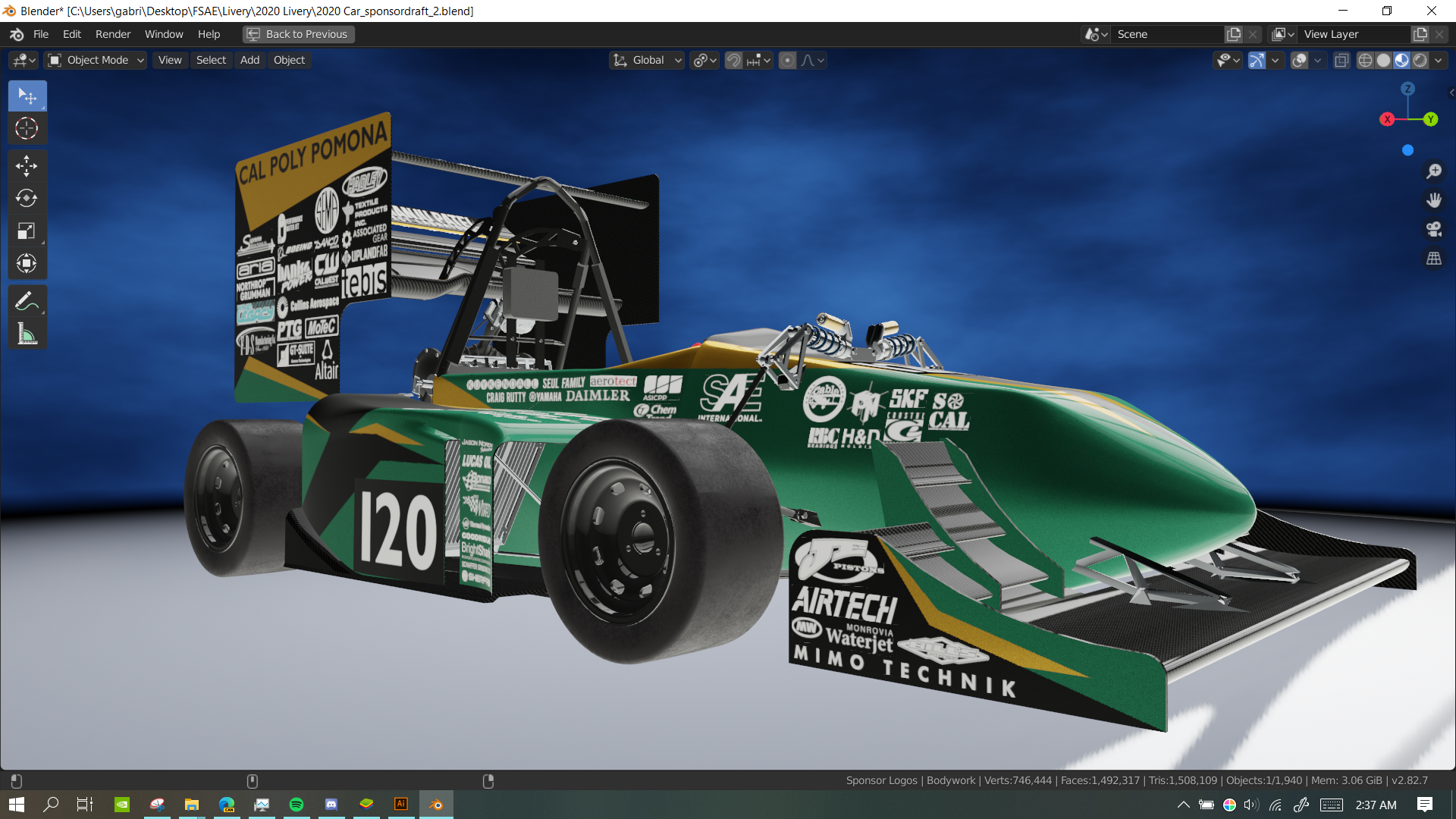This screenshot has height=819, width=1456.
Task: Activate the Move tool
Action: pos(27,165)
